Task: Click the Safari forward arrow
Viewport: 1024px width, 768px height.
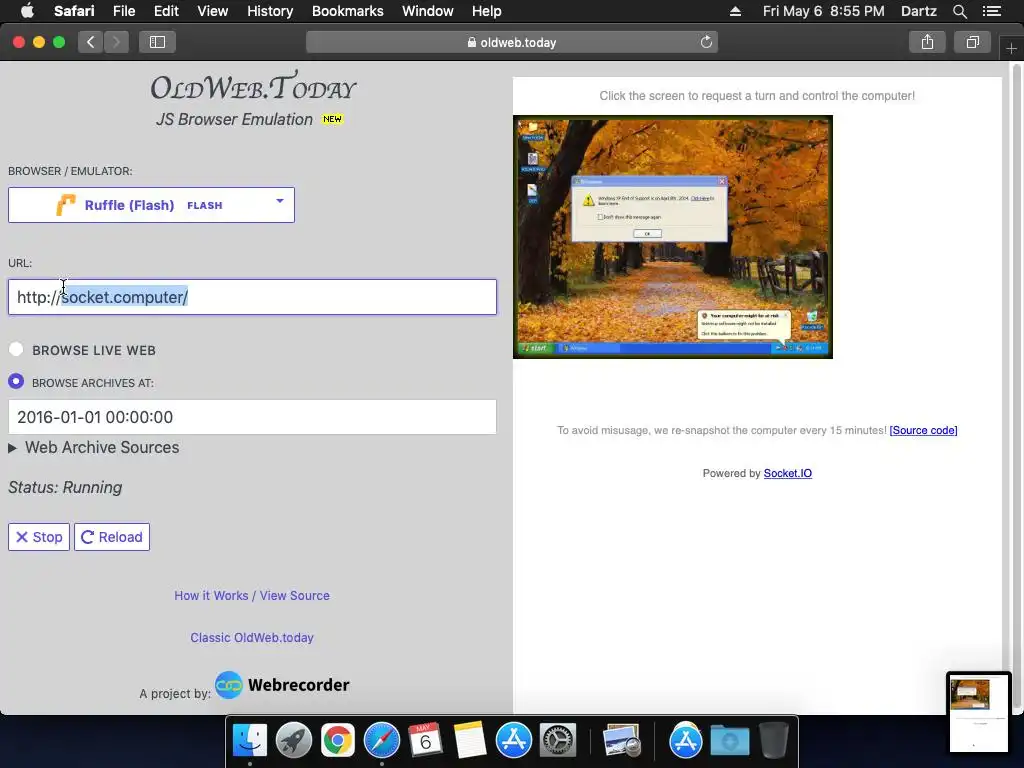Action: (x=116, y=42)
